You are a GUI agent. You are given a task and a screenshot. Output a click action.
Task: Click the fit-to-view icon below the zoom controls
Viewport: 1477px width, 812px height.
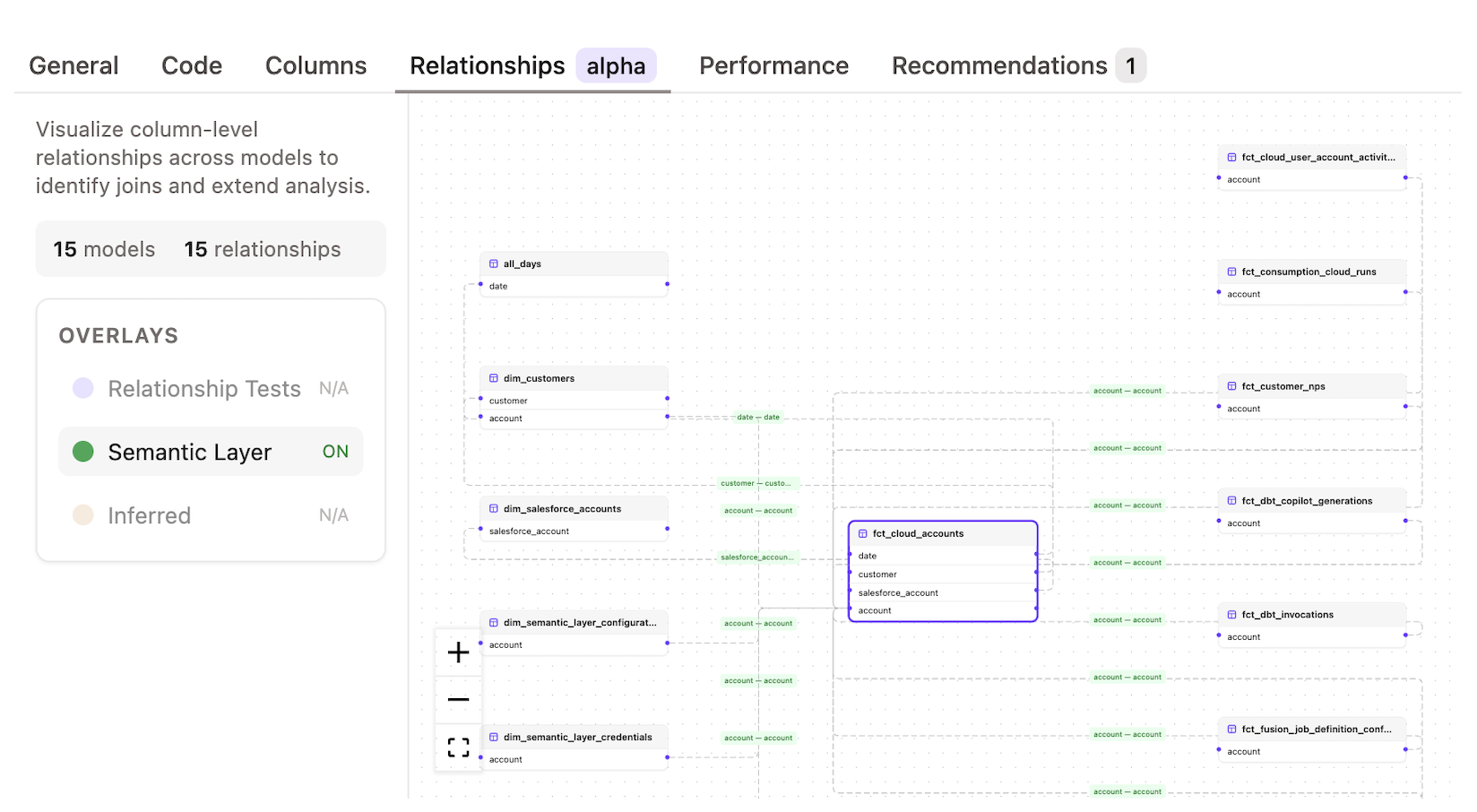point(457,747)
